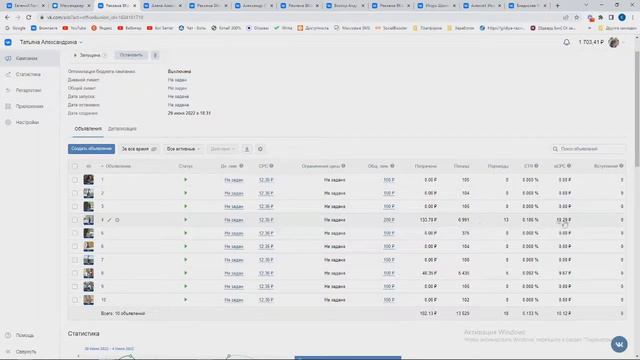Check the checkbox for ad 4

click(75, 220)
